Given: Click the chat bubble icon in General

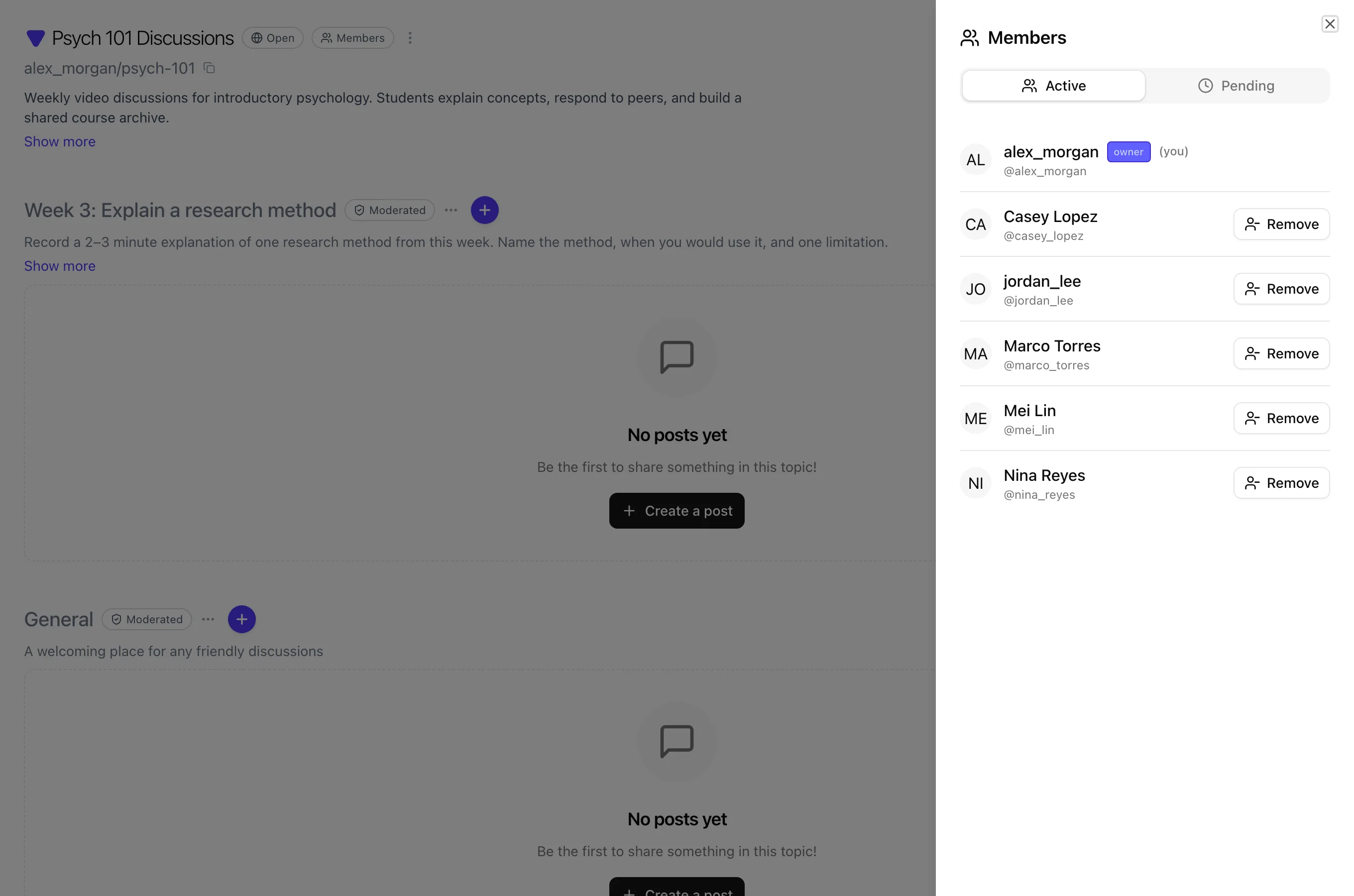Looking at the screenshot, I should (677, 741).
